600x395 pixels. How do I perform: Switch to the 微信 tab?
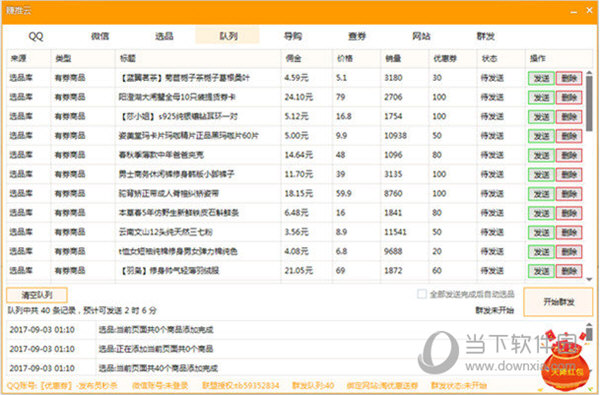(100, 36)
